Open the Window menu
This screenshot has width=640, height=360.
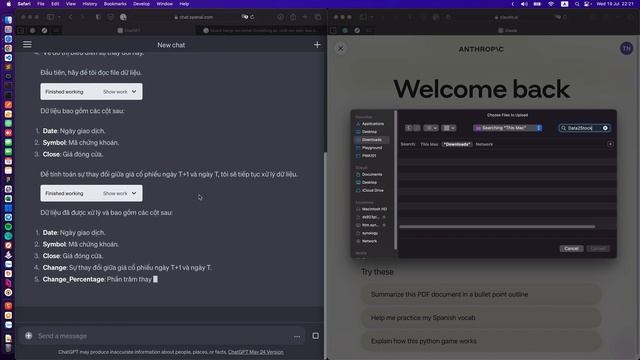pos(164,4)
